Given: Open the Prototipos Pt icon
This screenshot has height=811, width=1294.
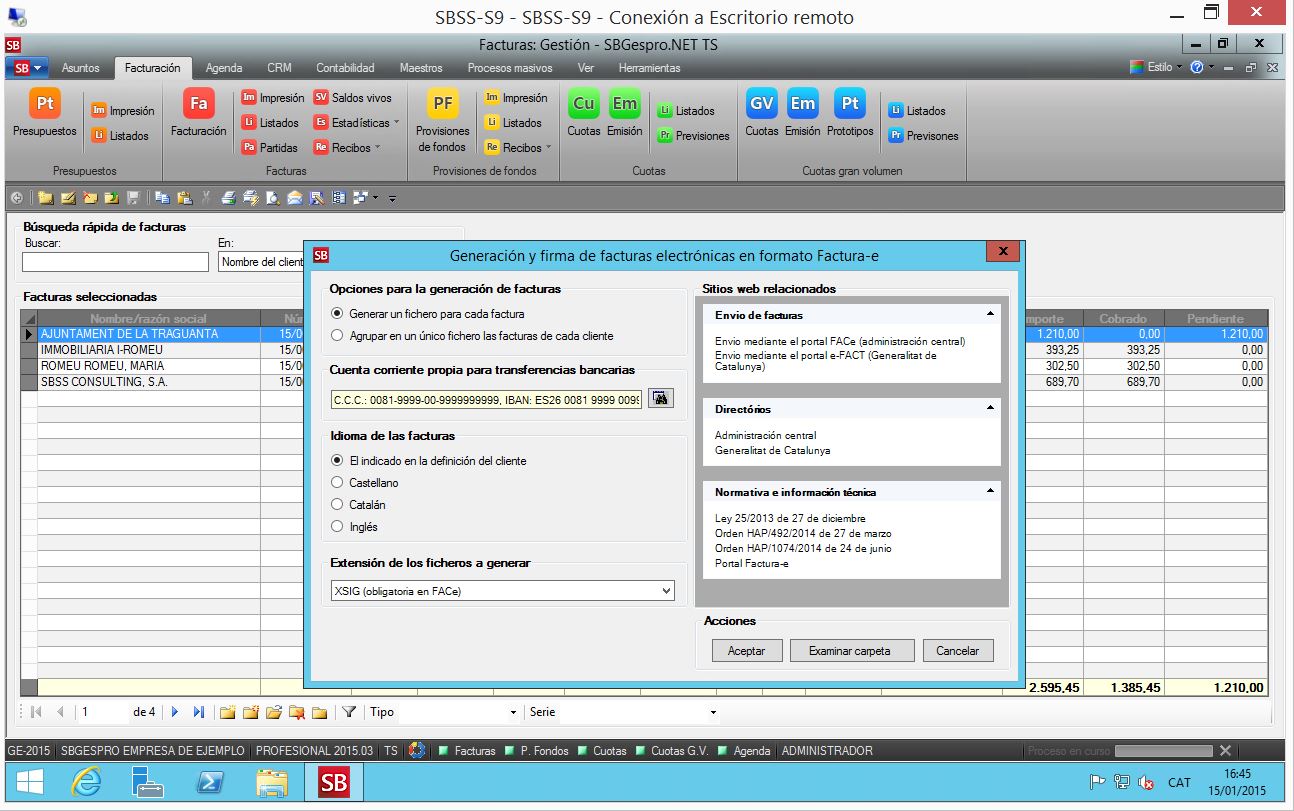Looking at the screenshot, I should click(x=850, y=104).
